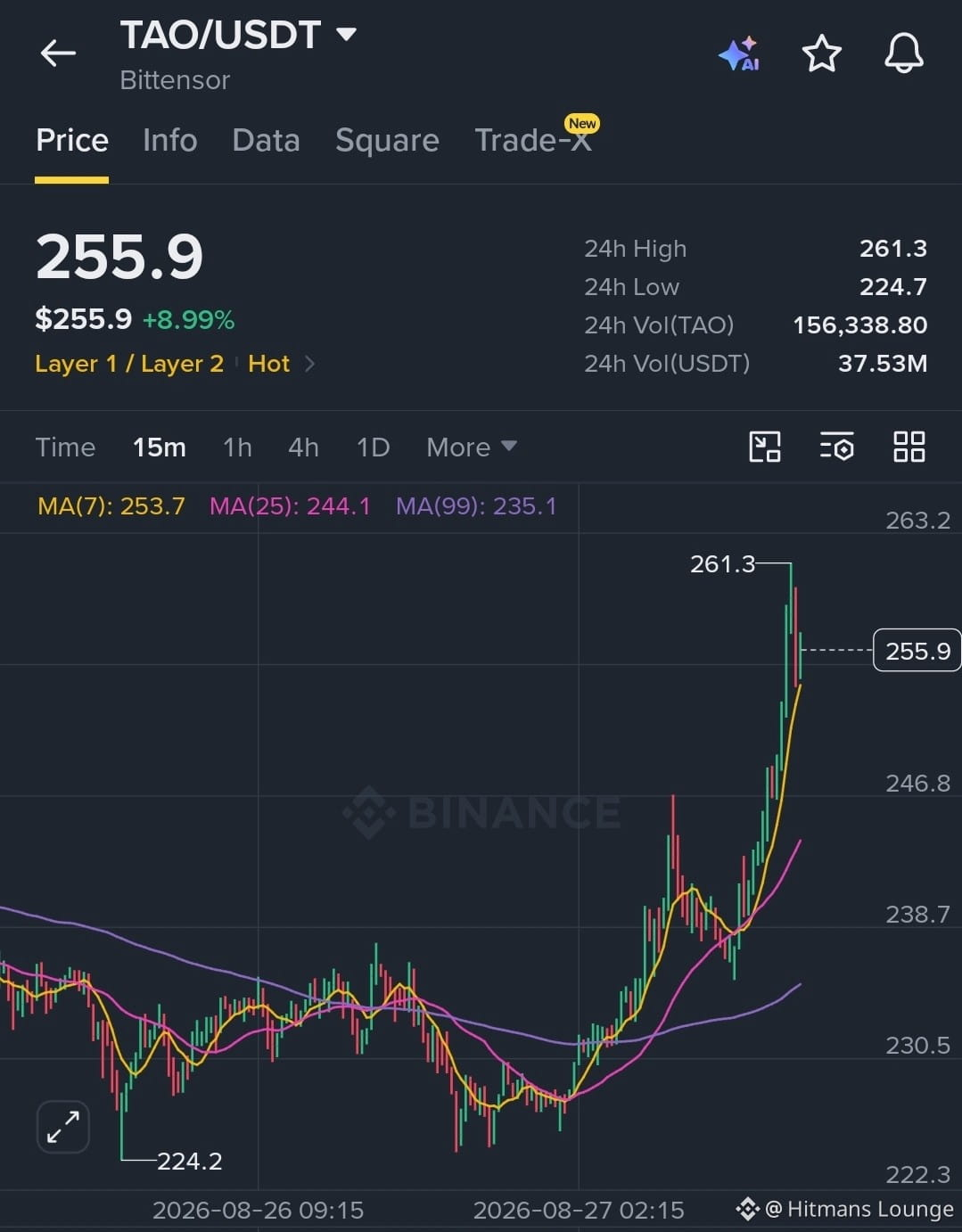Switch to the Square tab
This screenshot has width=962, height=1232.
click(387, 140)
